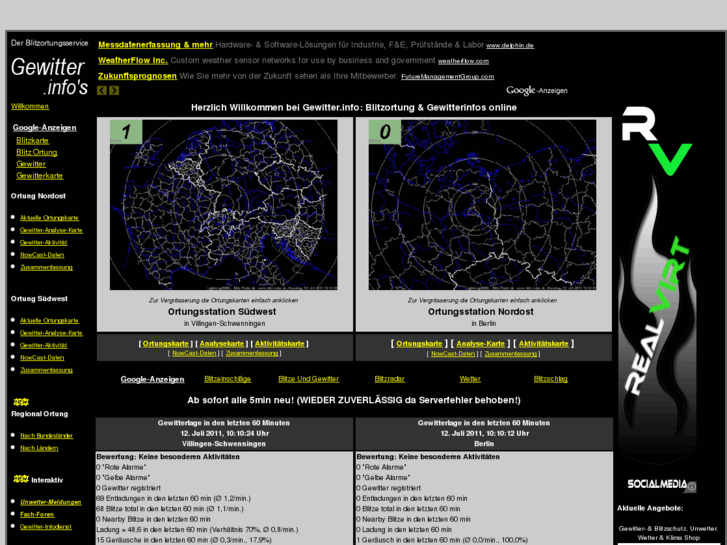This screenshot has height=545, width=727.
Task: Open Gewitter-Aktivität under Ortung Nordost
Action: coord(44,242)
